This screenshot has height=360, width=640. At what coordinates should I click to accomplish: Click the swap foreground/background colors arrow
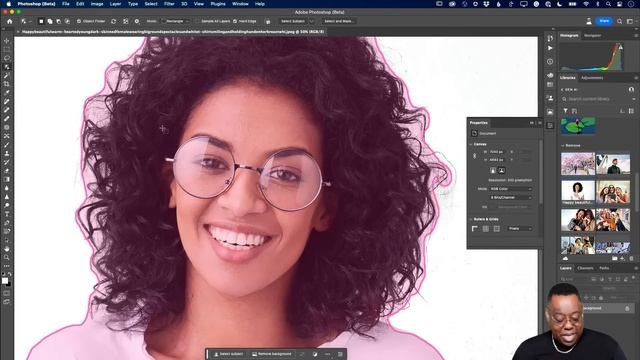[x=10, y=274]
